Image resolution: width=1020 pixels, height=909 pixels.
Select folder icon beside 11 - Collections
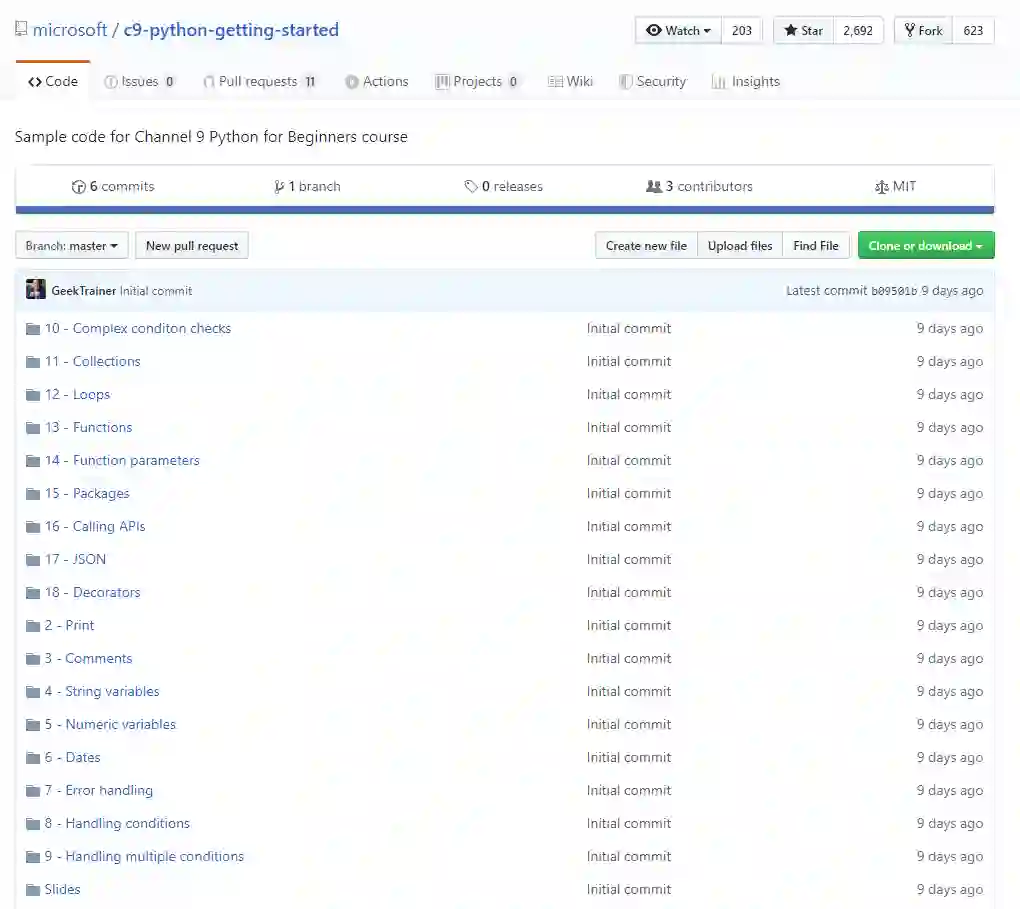click(33, 362)
